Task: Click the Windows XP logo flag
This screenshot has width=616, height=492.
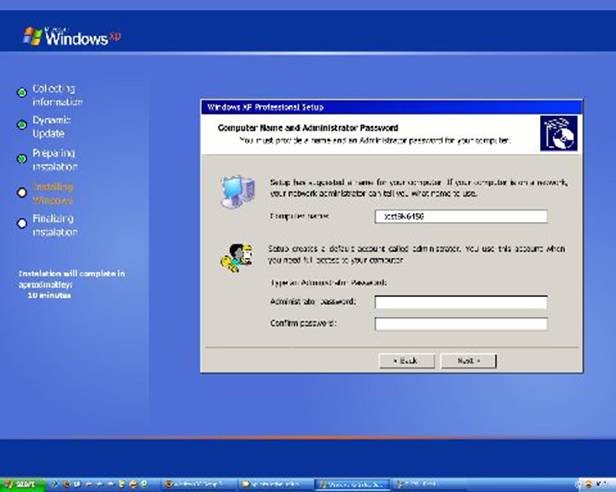Action: (x=33, y=36)
